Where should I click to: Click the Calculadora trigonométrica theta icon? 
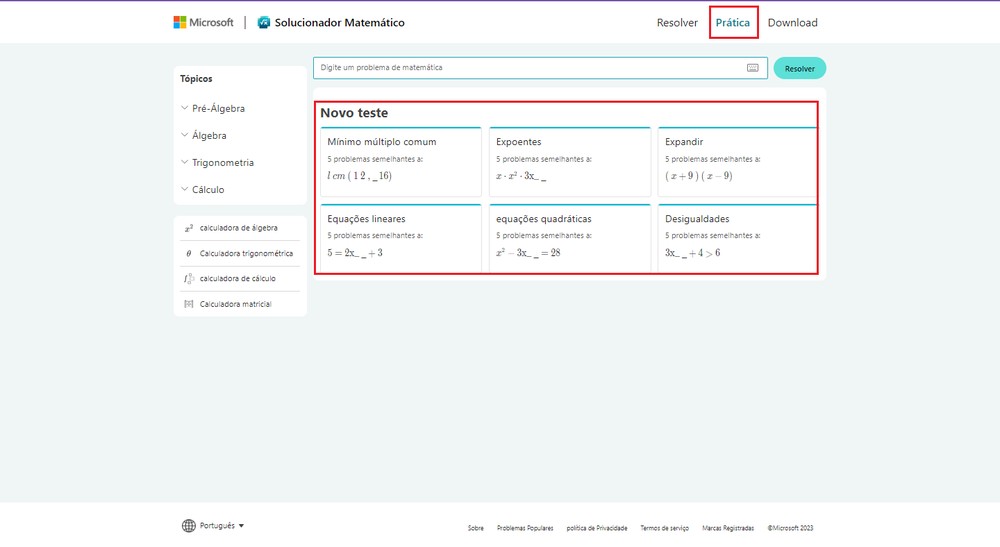coord(188,254)
